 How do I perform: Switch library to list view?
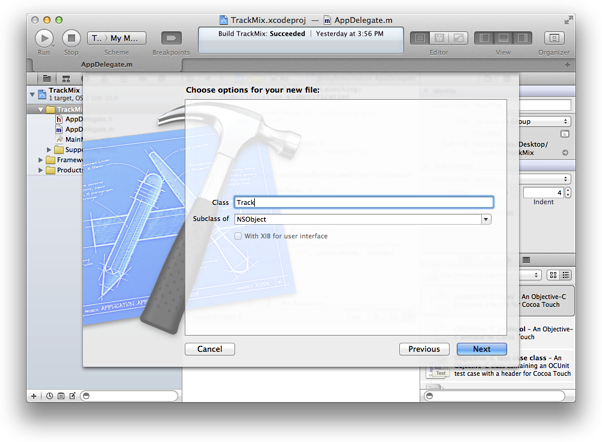tap(566, 275)
